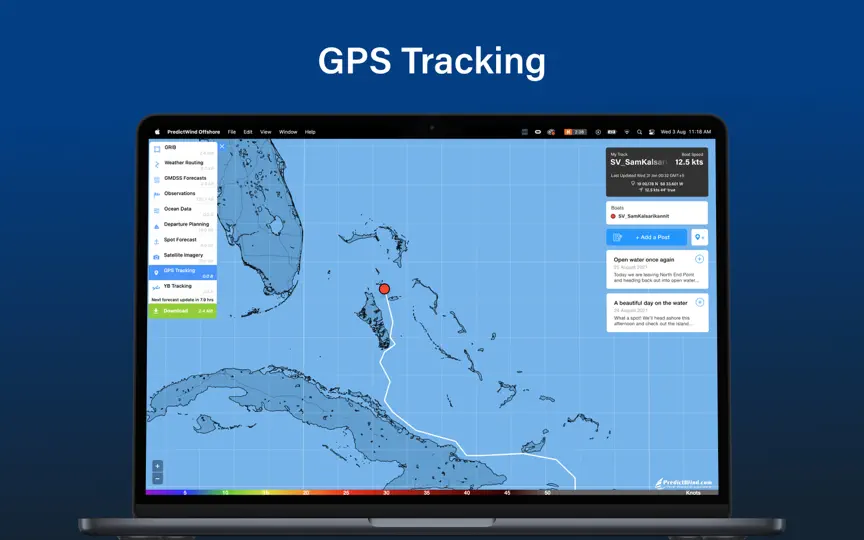
Task: Zoom in the map with plus
Action: pos(158,466)
